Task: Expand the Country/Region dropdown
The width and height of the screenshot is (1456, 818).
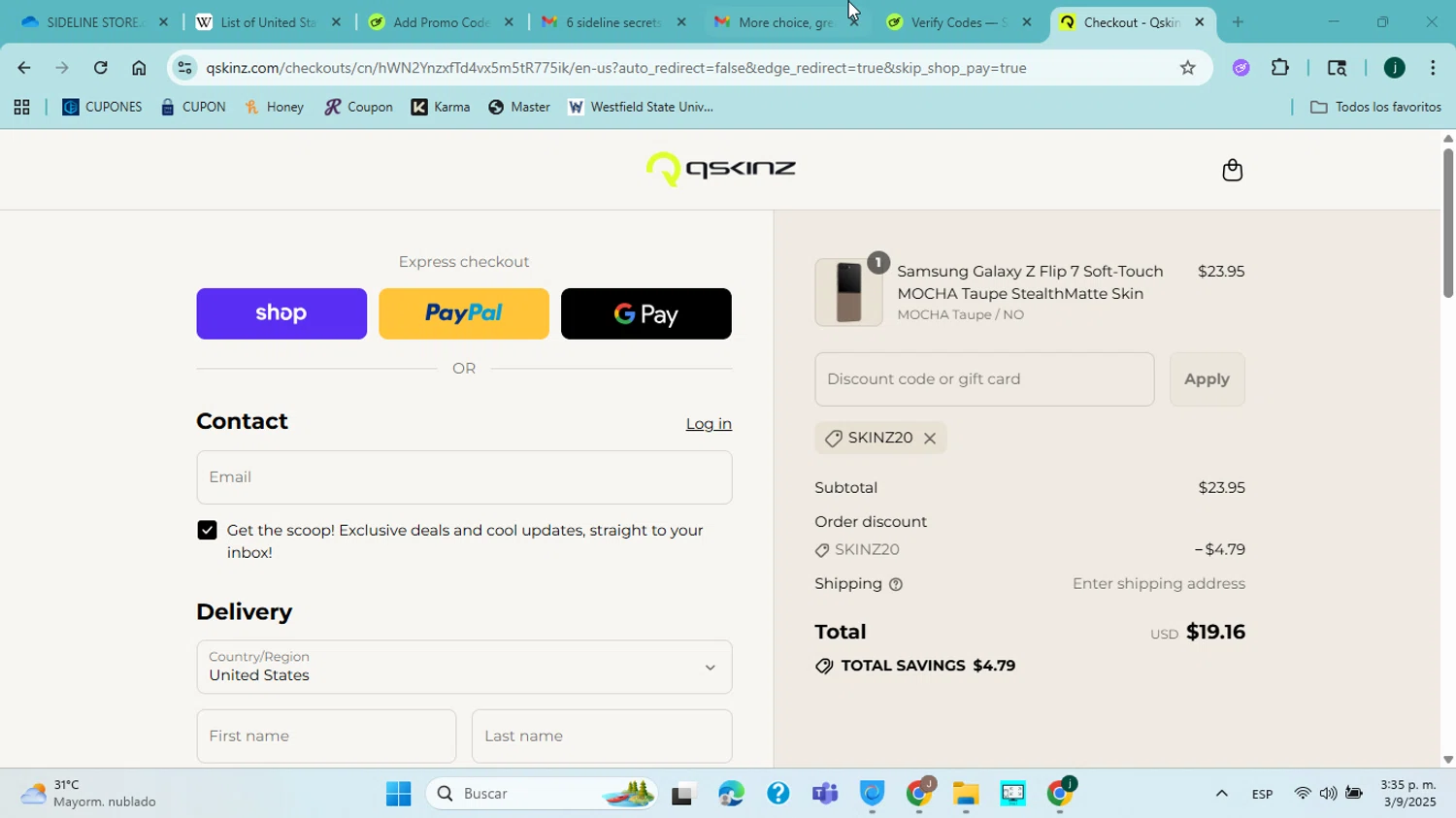Action: pos(464,667)
